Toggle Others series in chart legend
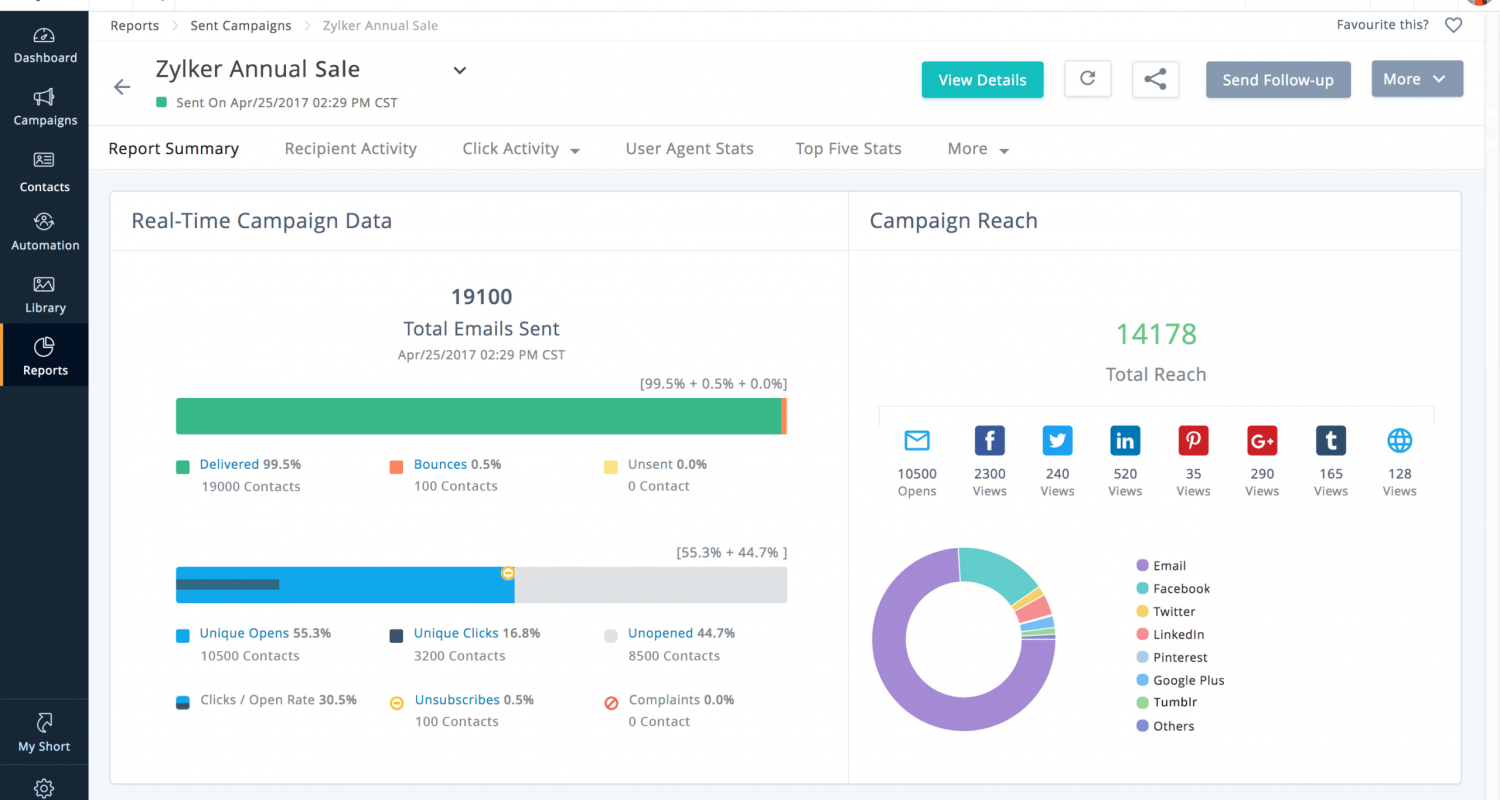This screenshot has height=800, width=1500. [x=1165, y=726]
